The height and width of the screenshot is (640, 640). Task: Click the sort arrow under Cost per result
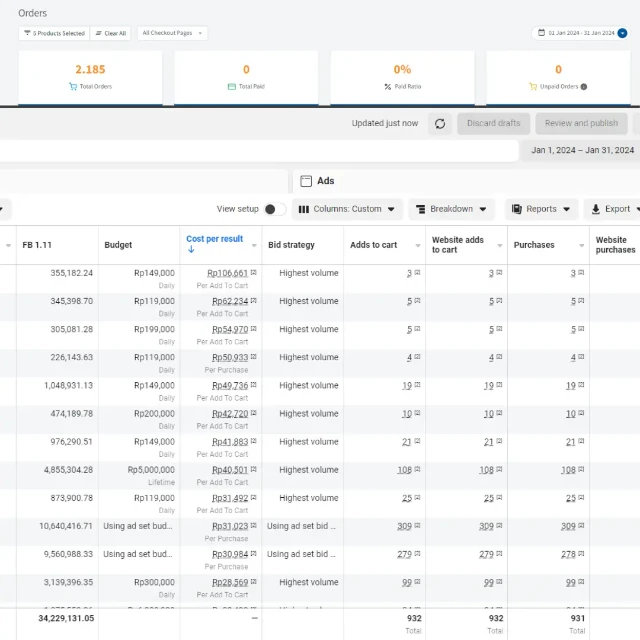coord(191,250)
